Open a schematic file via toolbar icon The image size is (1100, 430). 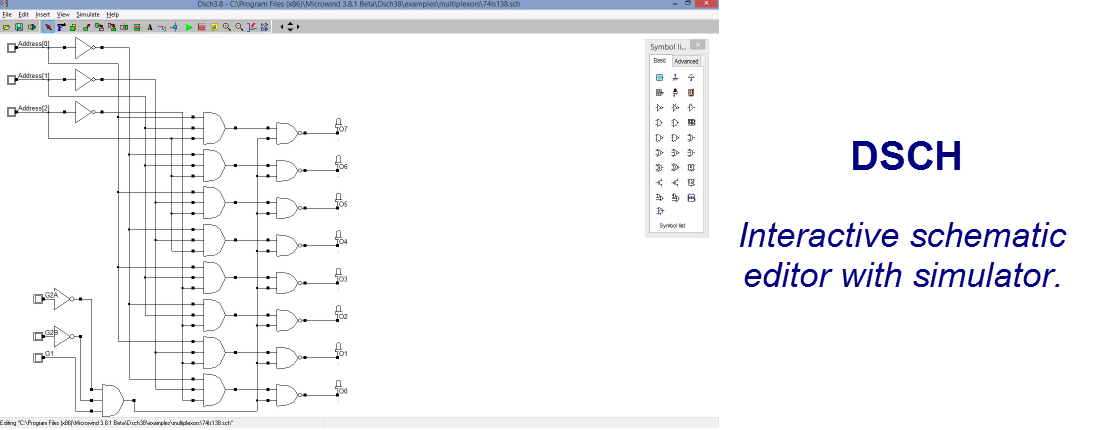pos(6,27)
